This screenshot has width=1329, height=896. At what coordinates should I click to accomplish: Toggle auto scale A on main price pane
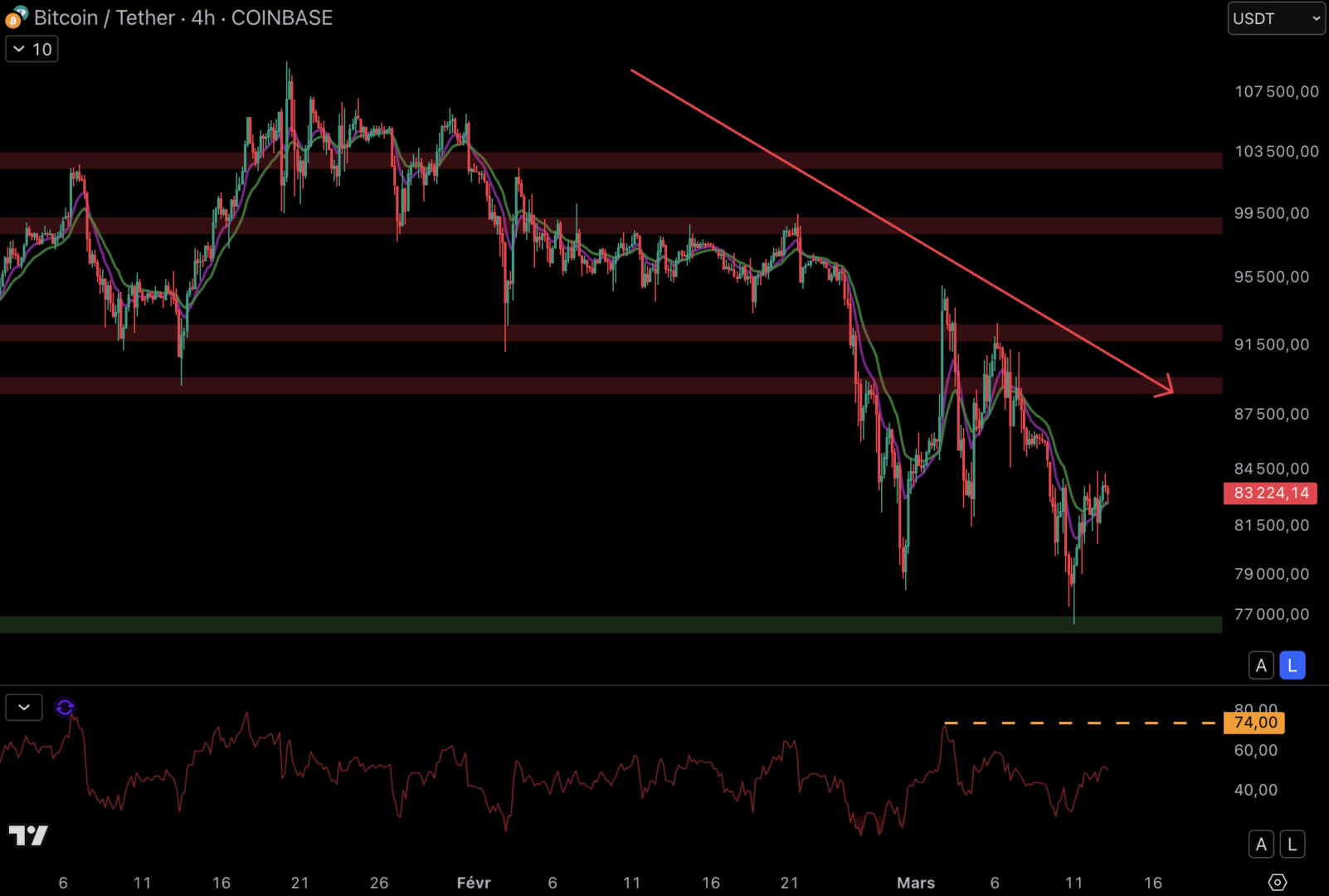[x=1261, y=665]
